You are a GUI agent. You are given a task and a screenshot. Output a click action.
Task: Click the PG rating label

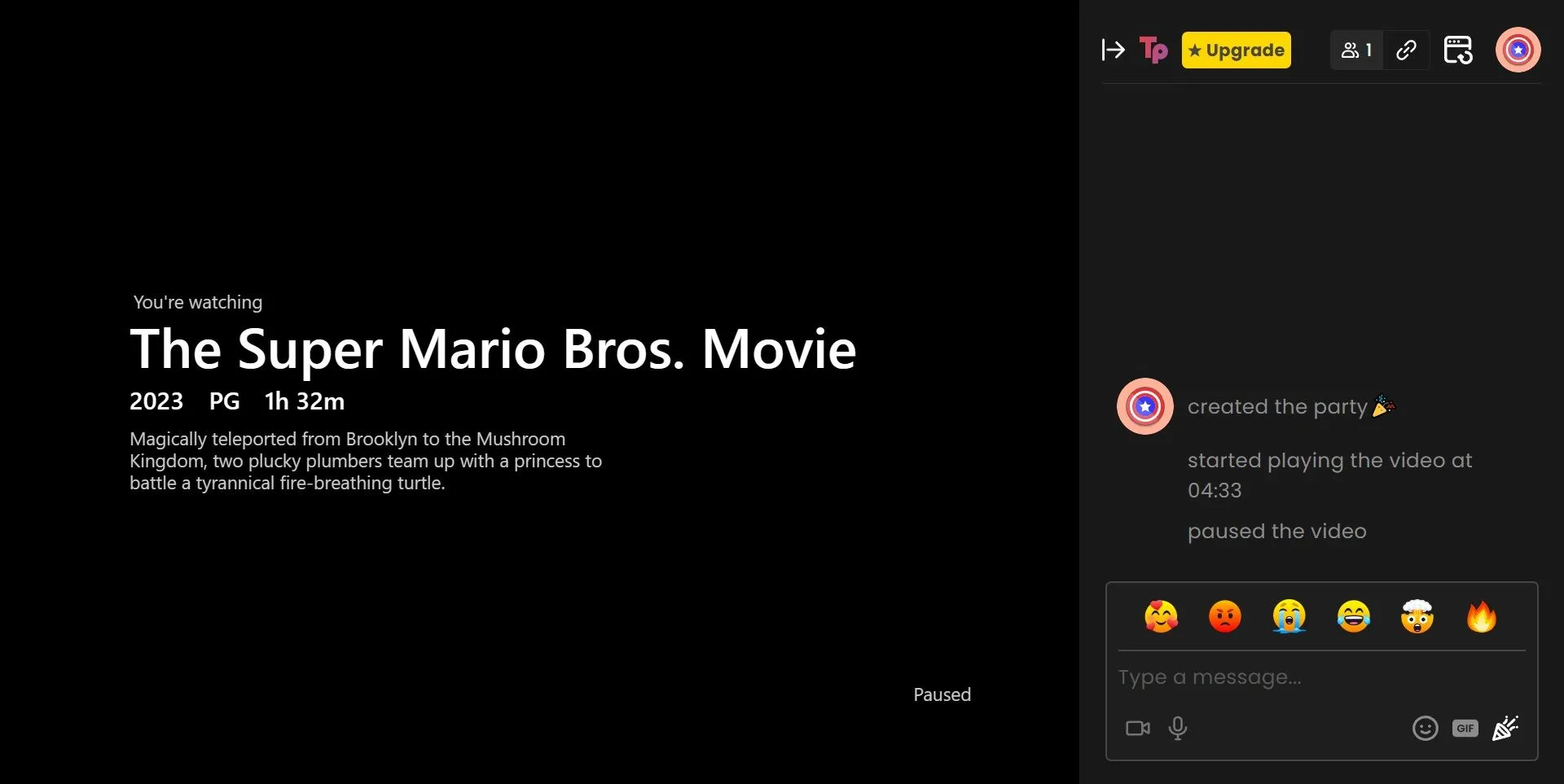click(224, 401)
